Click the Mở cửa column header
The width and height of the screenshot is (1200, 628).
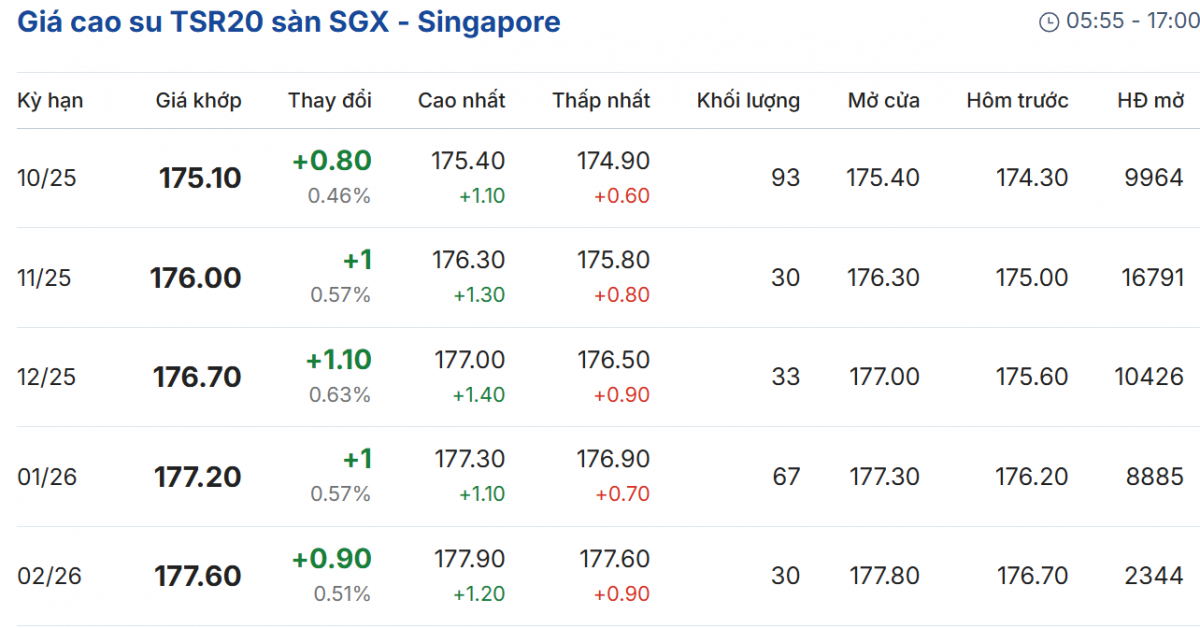click(883, 100)
